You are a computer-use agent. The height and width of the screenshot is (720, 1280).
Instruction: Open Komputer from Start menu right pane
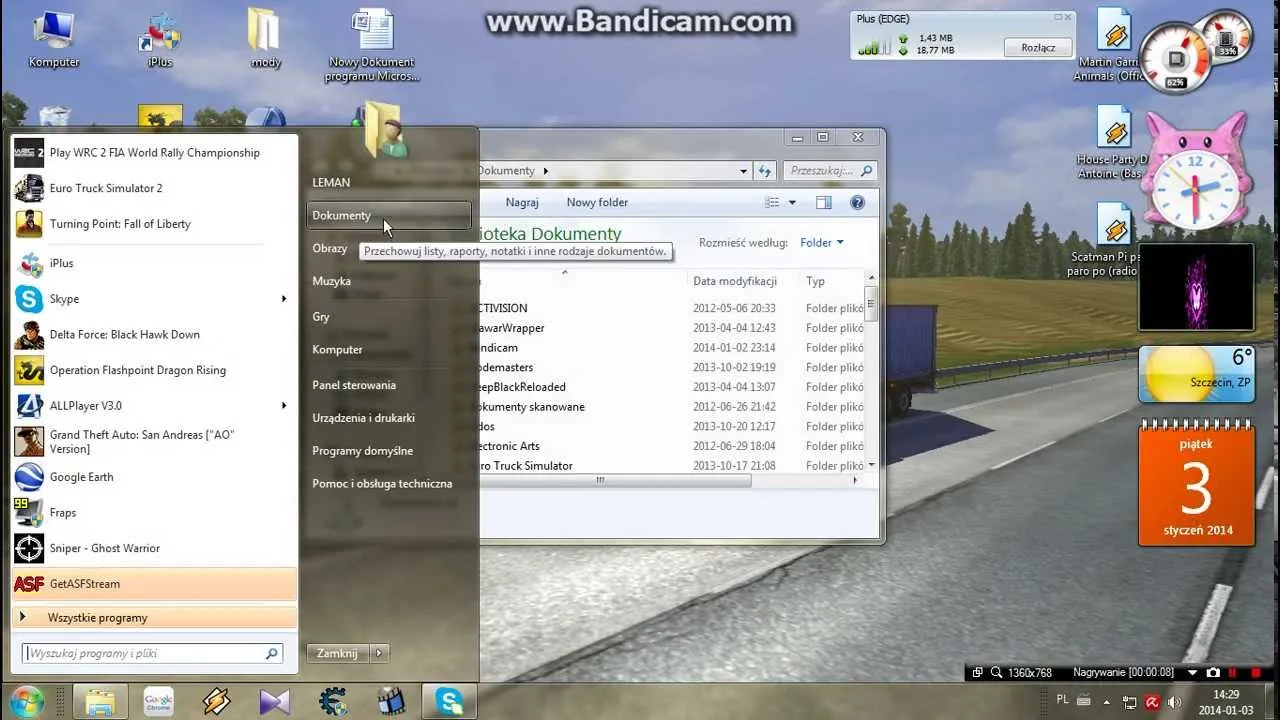click(337, 349)
